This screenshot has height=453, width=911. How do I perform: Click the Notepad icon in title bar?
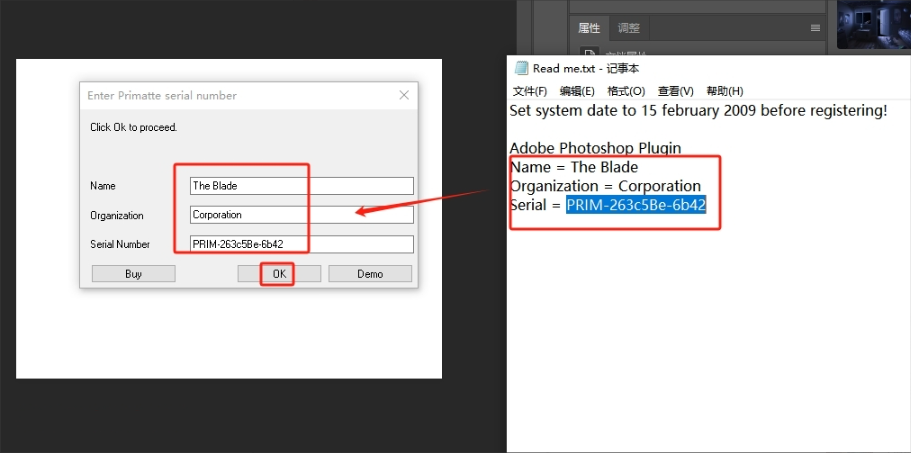[521, 68]
